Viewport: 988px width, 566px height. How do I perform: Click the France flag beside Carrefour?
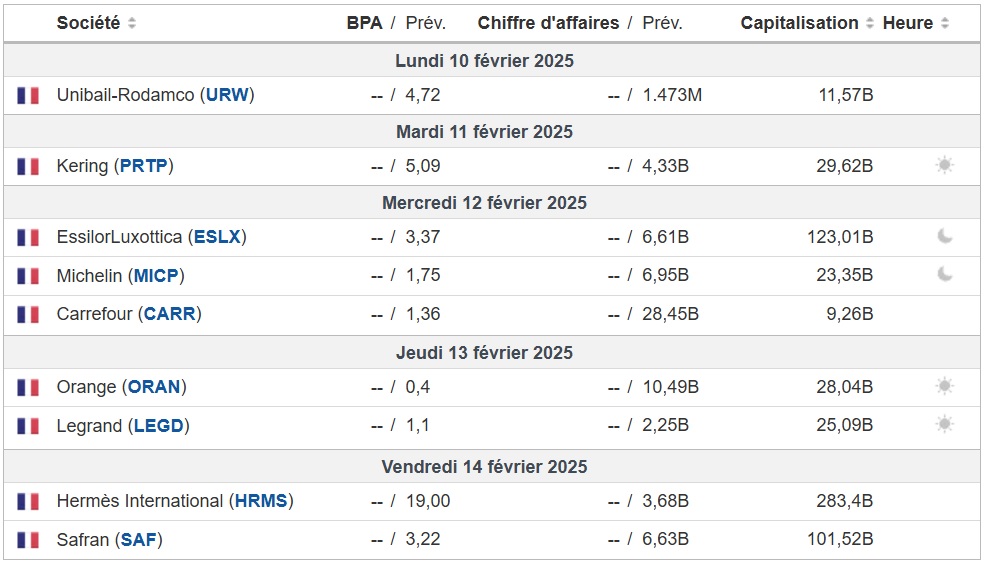(x=28, y=314)
